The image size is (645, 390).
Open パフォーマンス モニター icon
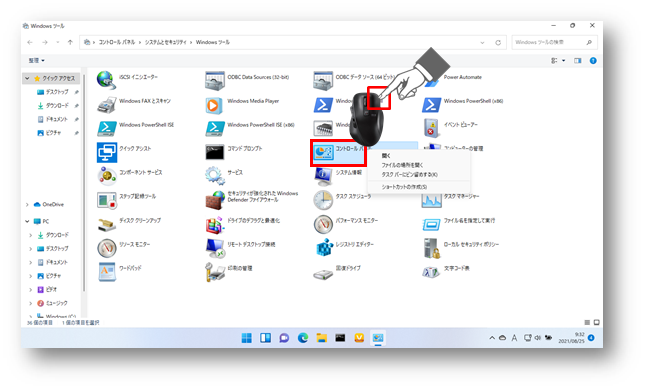323,224
